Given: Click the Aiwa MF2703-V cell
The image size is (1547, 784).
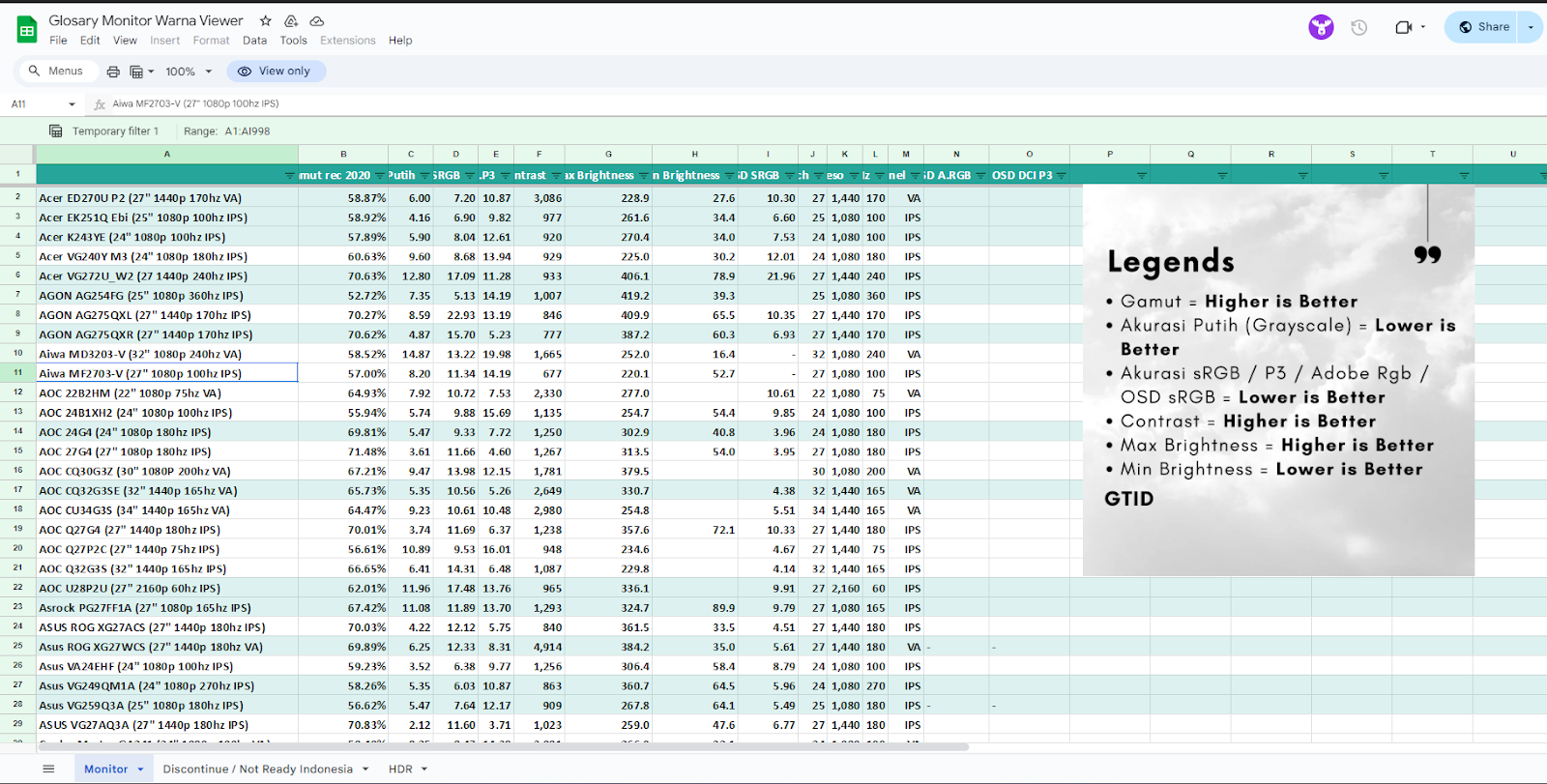Looking at the screenshot, I should click(x=166, y=373).
